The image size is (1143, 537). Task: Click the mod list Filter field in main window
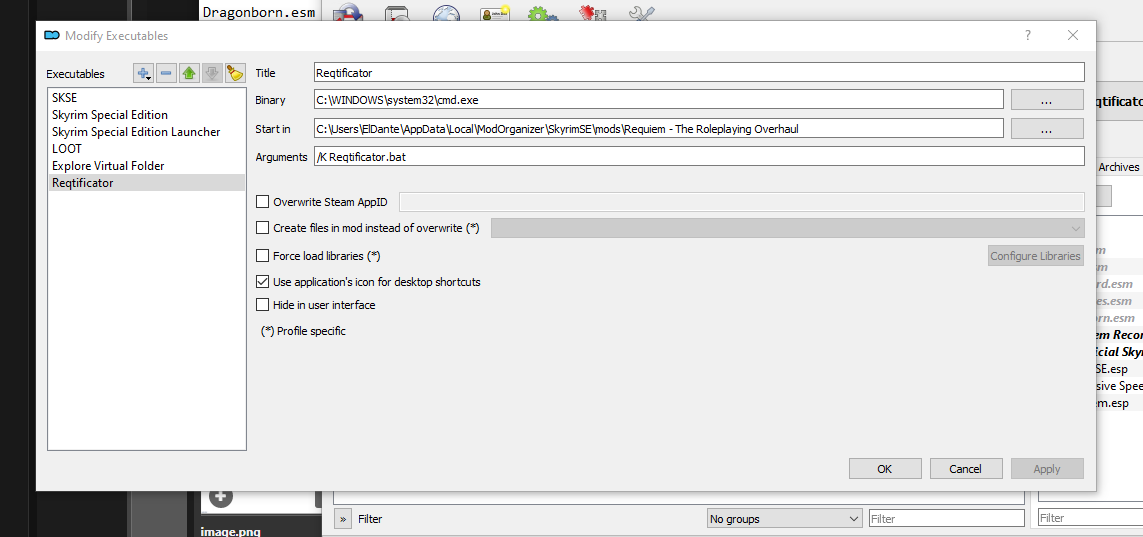946,519
